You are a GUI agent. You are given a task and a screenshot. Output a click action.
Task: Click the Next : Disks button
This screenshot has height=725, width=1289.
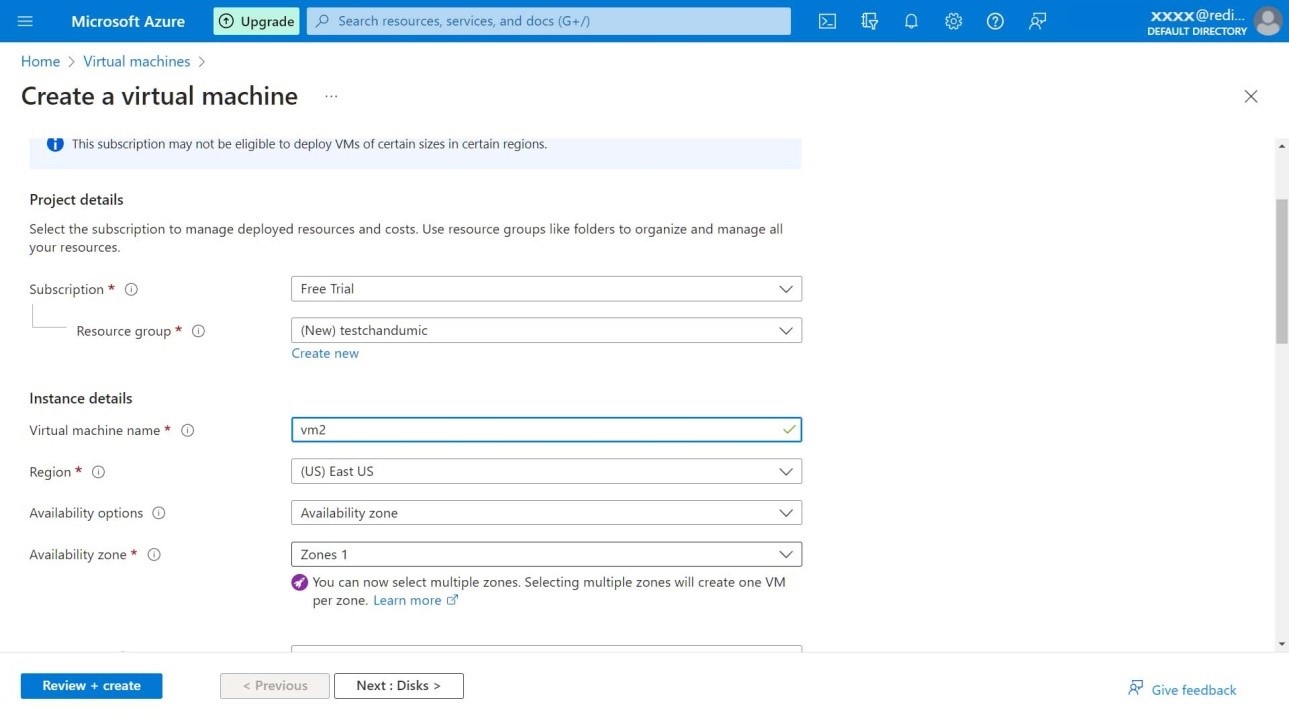pyautogui.click(x=398, y=686)
